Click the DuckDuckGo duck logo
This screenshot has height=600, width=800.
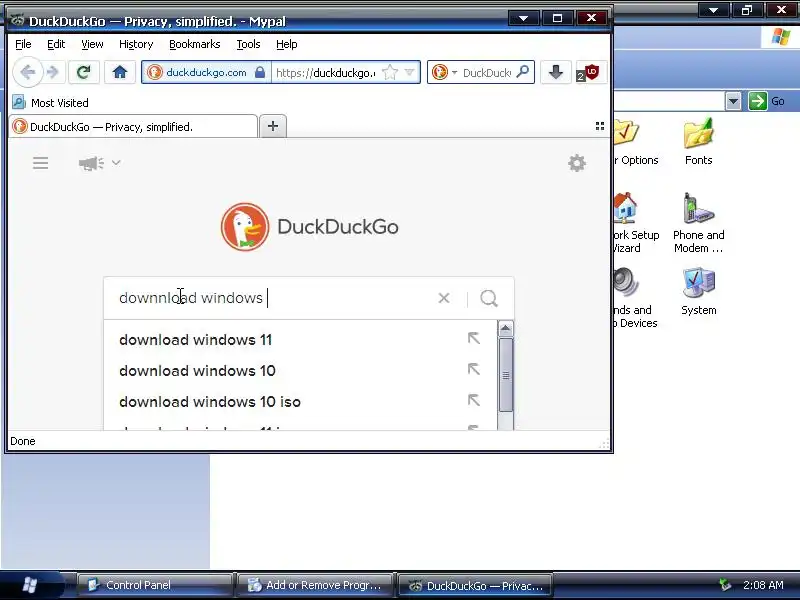pyautogui.click(x=245, y=227)
